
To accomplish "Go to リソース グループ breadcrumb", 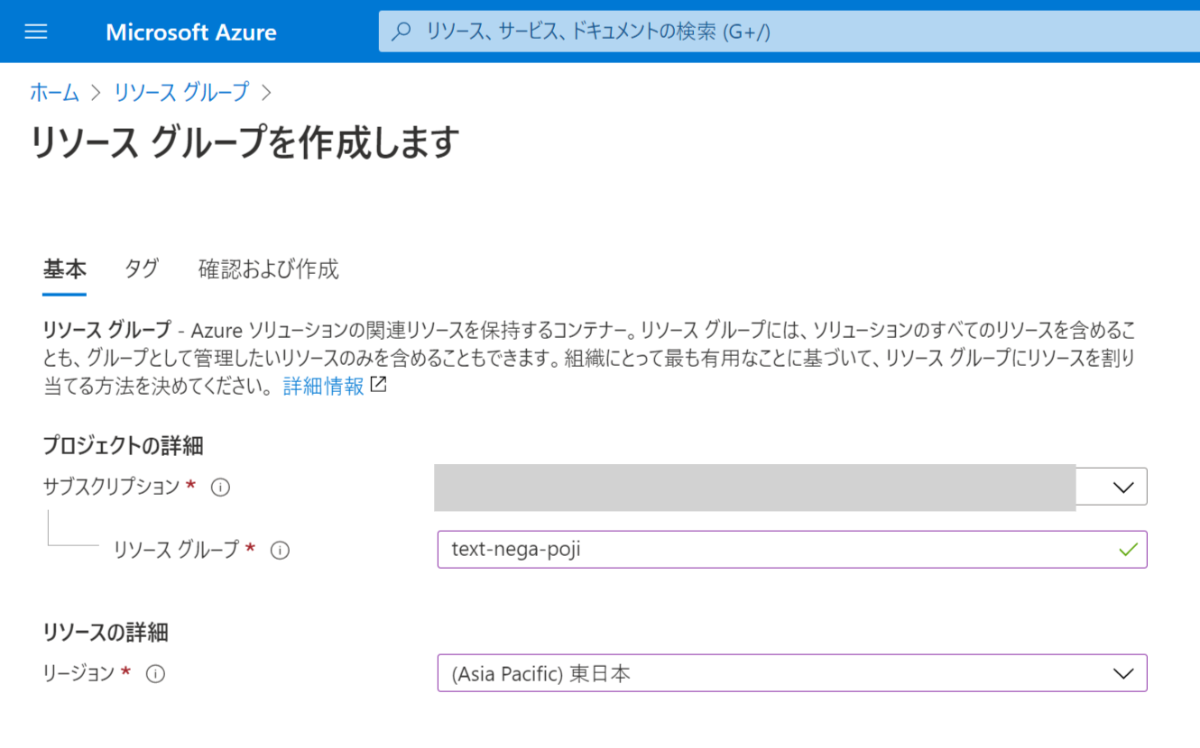I will [181, 92].
